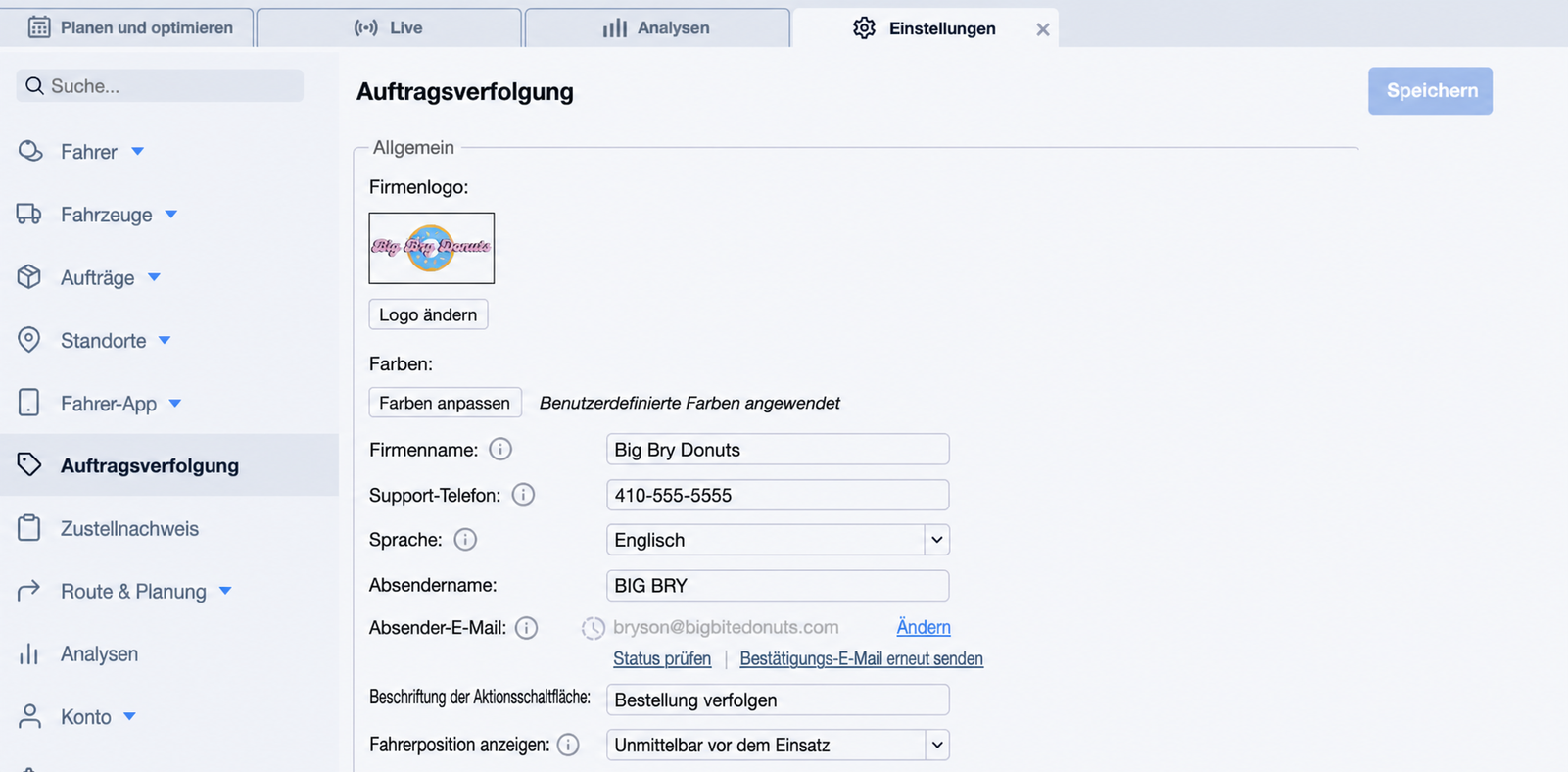Viewport: 1568px width, 772px height.
Task: Click the search magnifier icon
Action: pos(34,86)
